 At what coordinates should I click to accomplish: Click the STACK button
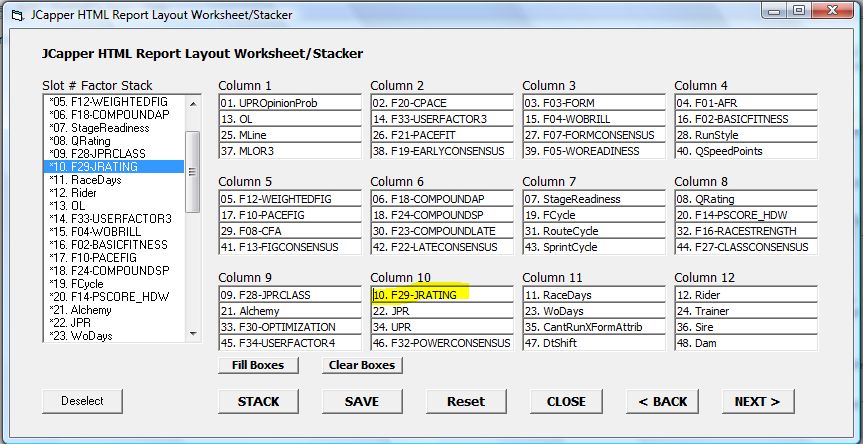pyautogui.click(x=258, y=402)
